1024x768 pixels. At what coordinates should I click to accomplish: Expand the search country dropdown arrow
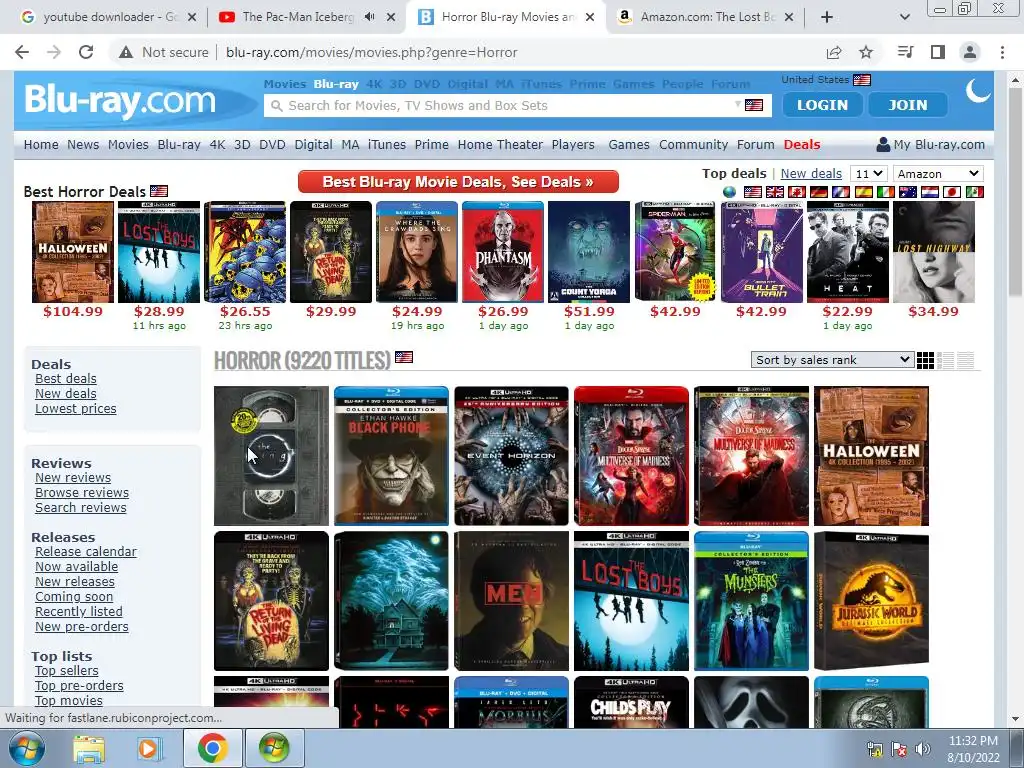pos(738,104)
